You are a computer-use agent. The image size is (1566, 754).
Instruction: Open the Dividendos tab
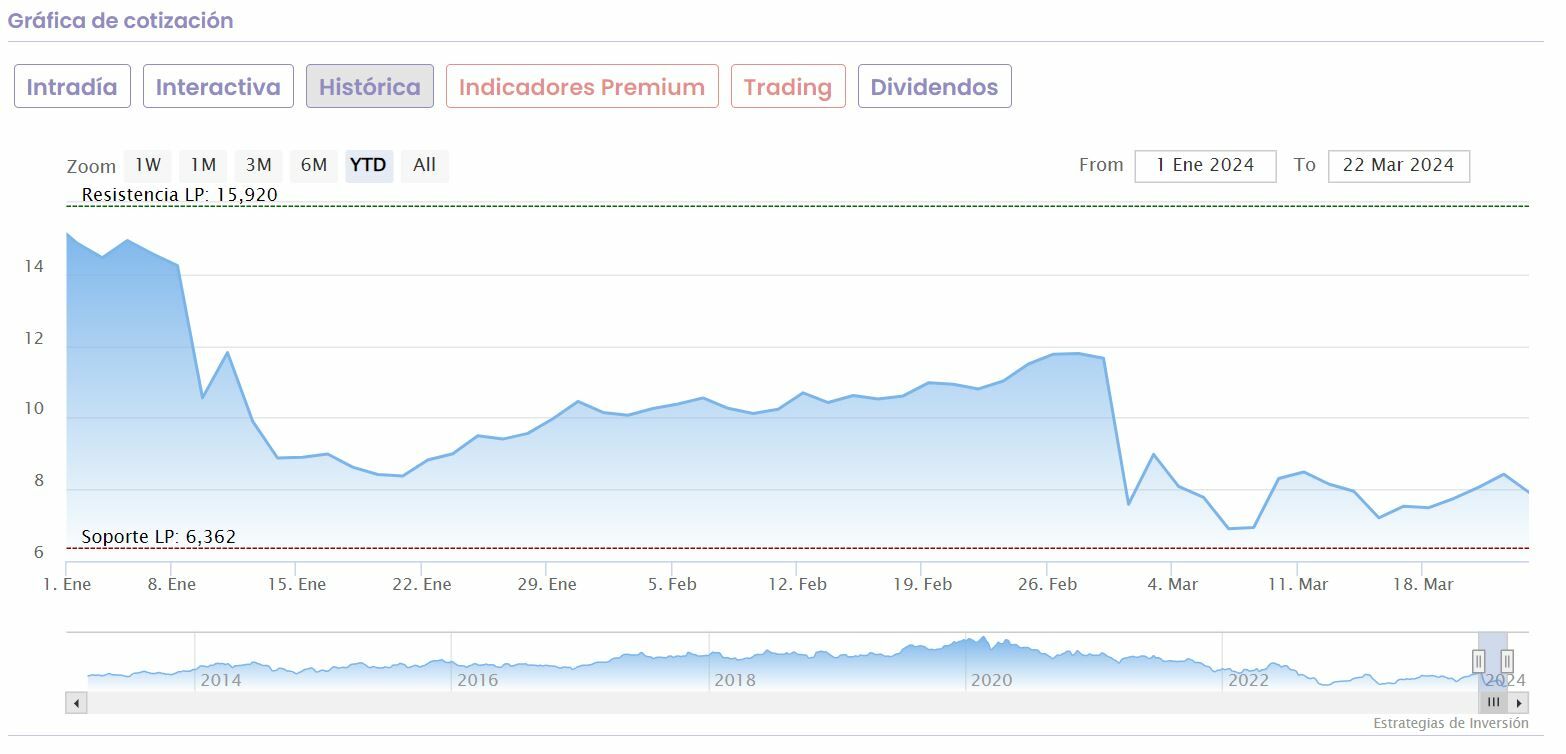[934, 87]
